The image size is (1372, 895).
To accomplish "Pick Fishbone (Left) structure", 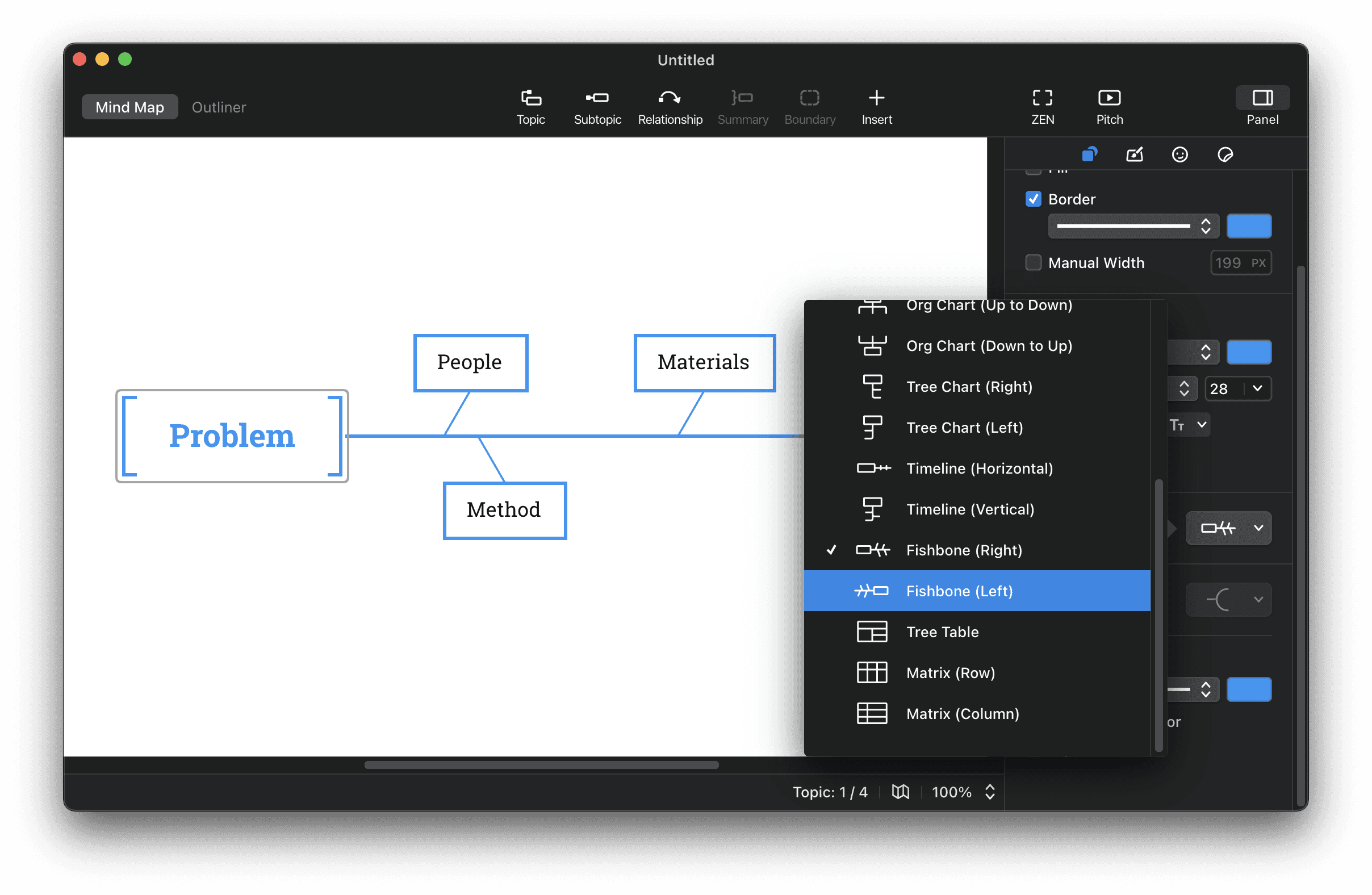I will [x=977, y=591].
